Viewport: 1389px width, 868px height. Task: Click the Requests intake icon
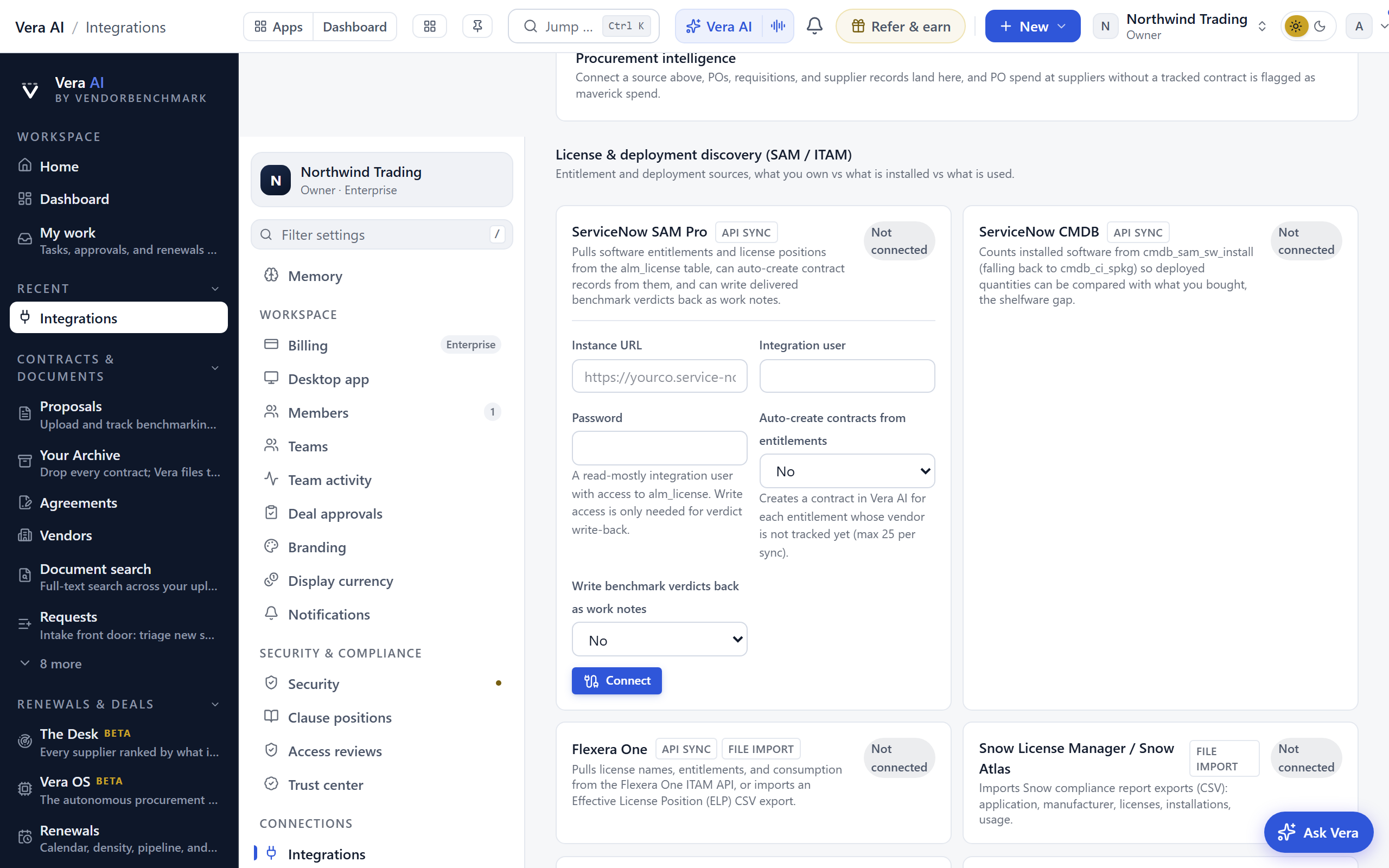tap(24, 623)
